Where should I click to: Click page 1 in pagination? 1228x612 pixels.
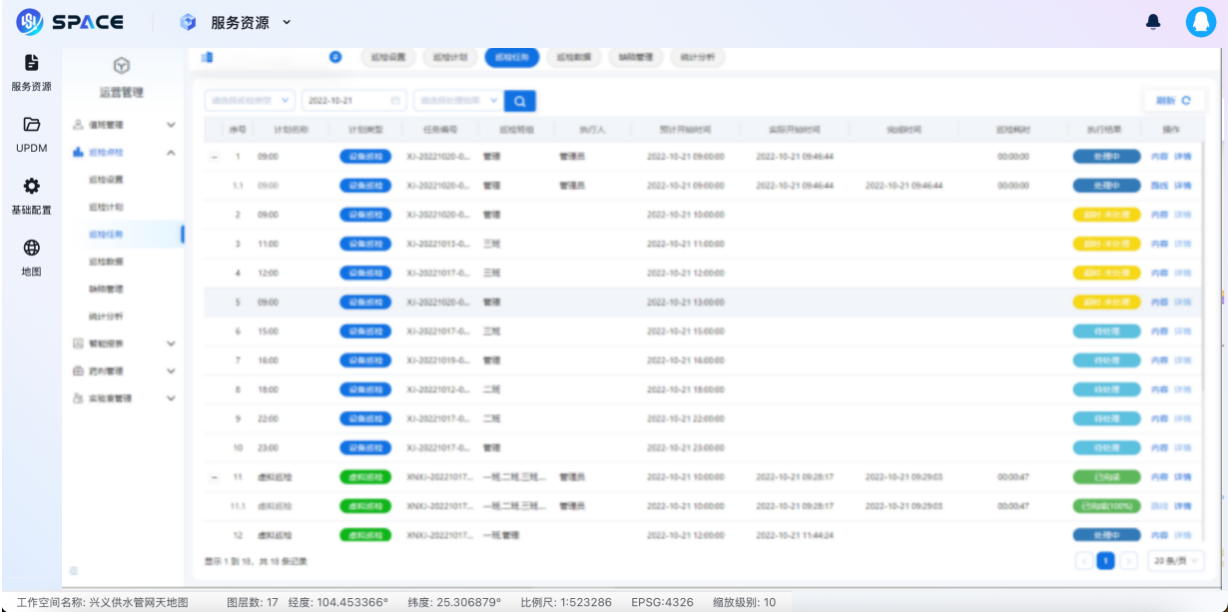click(x=1105, y=561)
